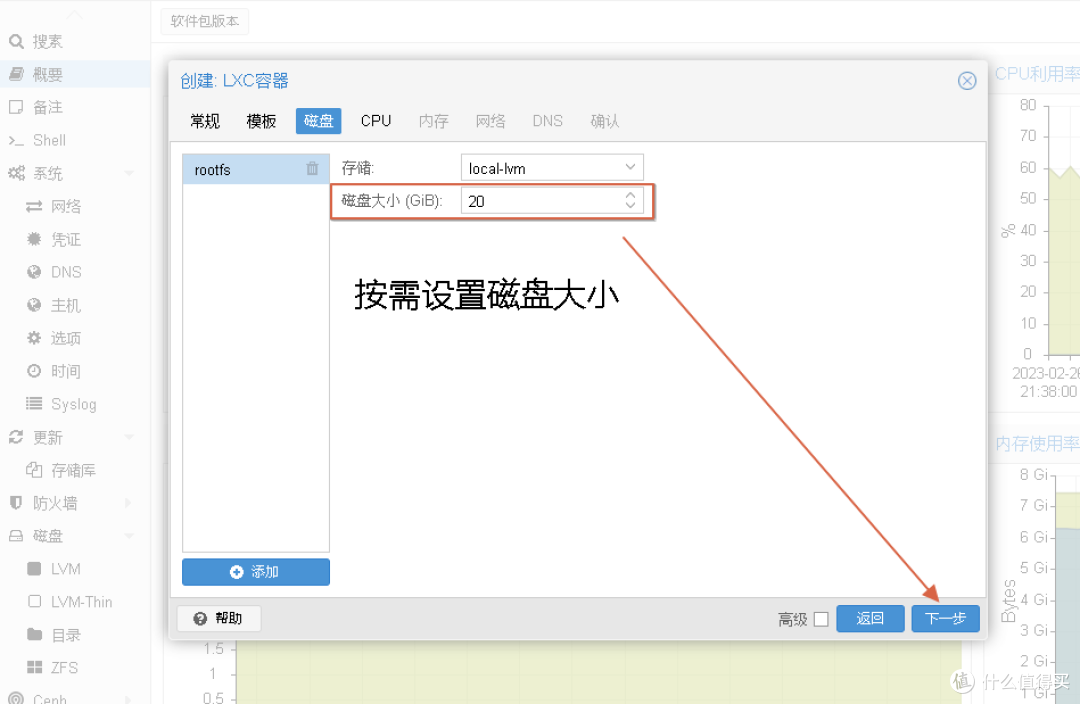The image size is (1080, 704).
Task: Enable the 高级 advanced checkbox
Action: 821,619
